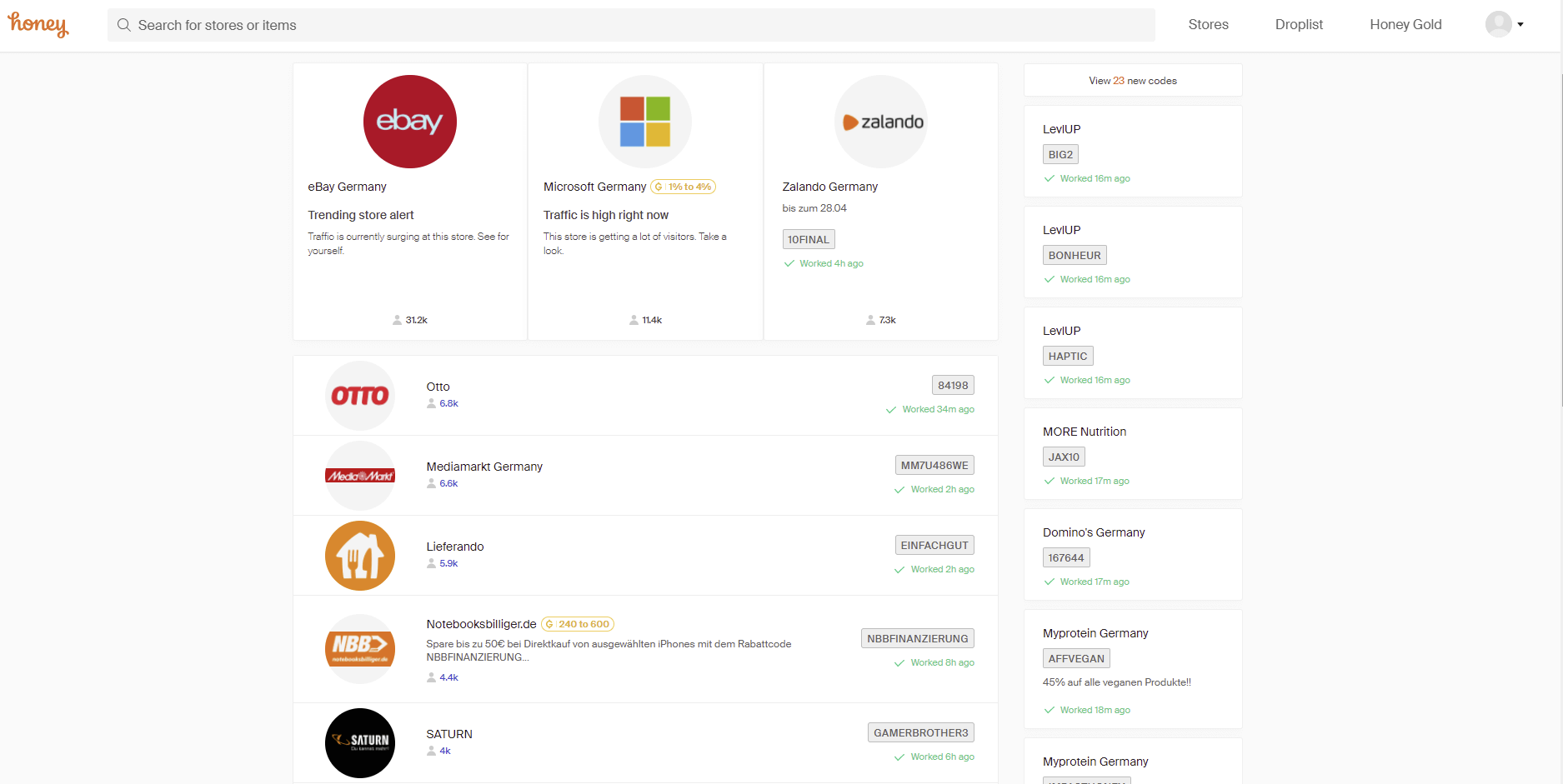
Task: Open Honey Gold page
Action: coord(1405,25)
